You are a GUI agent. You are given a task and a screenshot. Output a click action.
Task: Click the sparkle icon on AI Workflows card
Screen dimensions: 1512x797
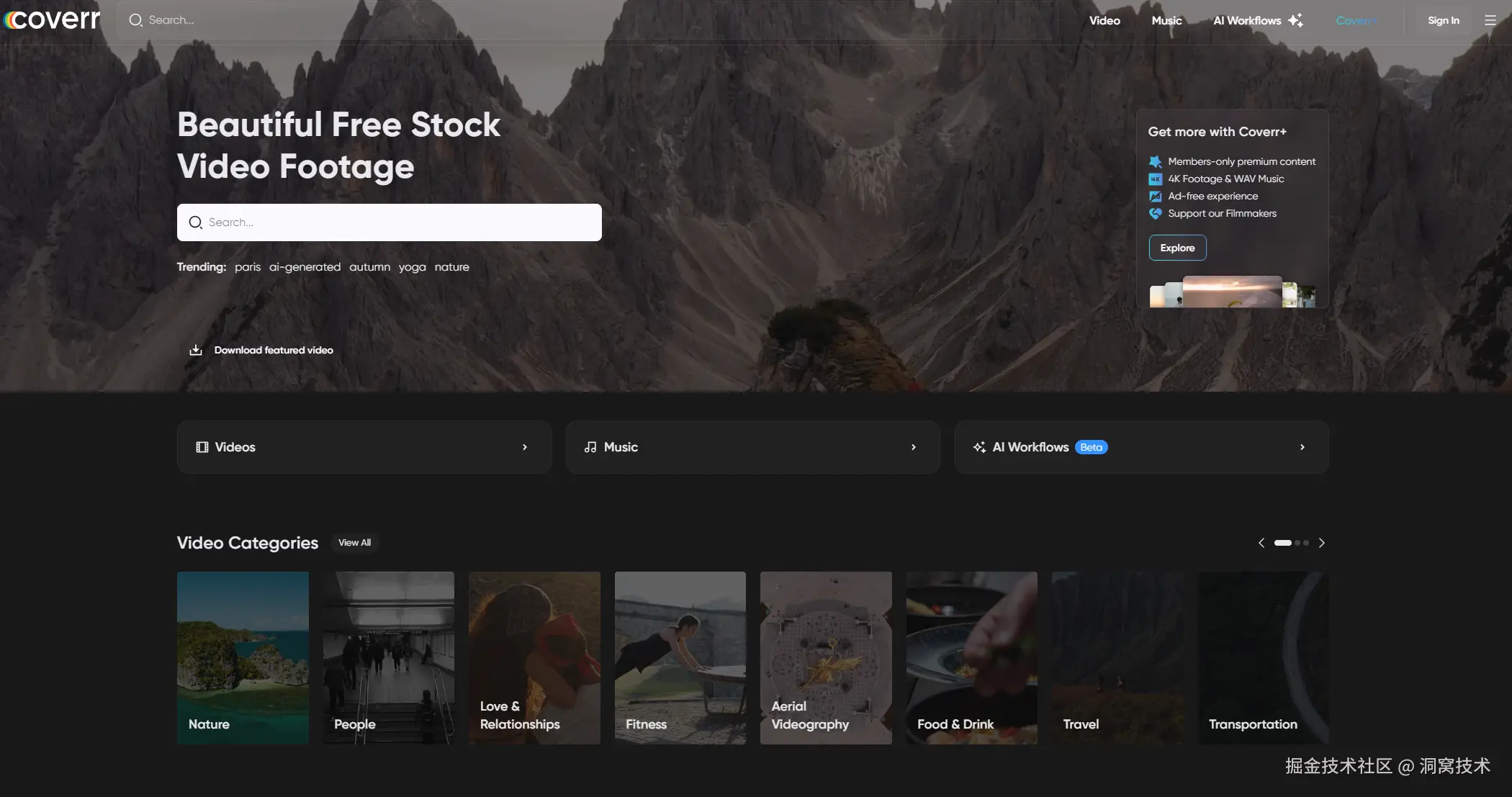(x=979, y=447)
